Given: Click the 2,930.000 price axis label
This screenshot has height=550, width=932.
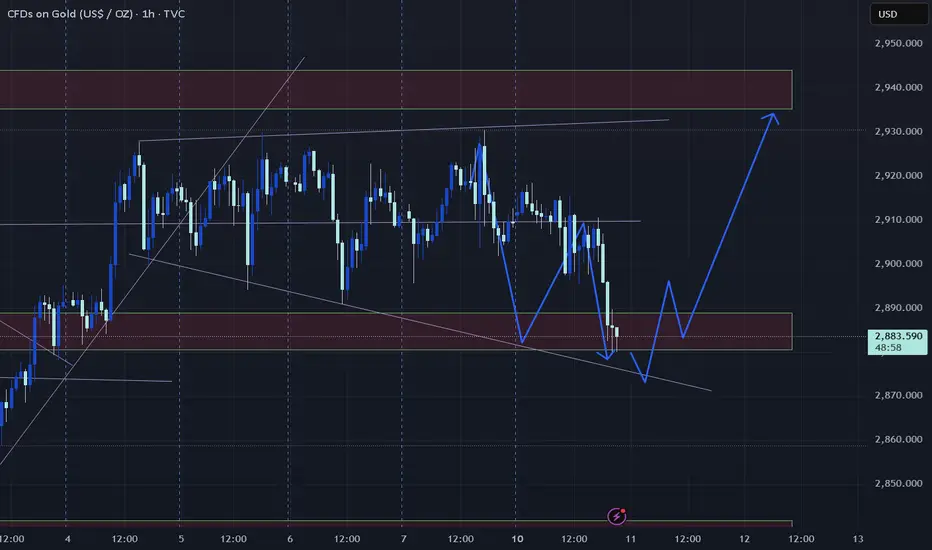Looking at the screenshot, I should pyautogui.click(x=898, y=131).
